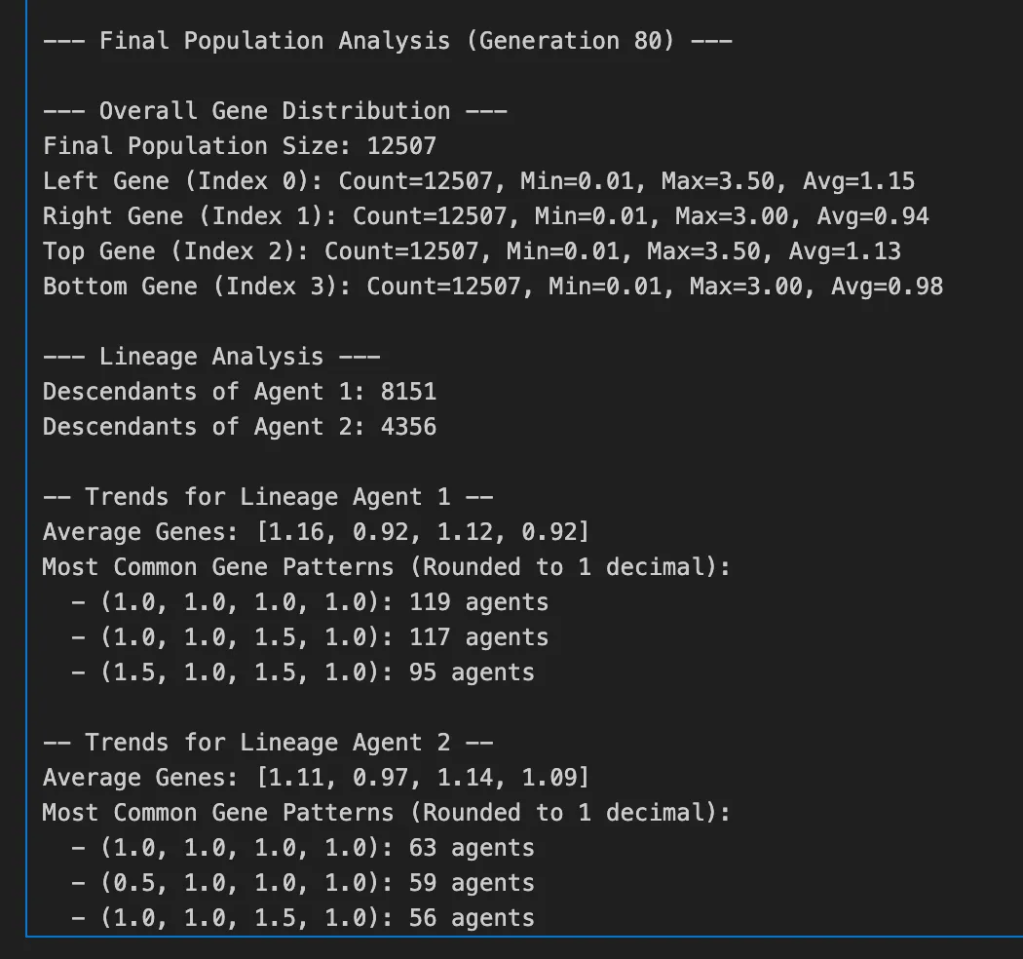The image size is (1023, 959).
Task: Click the Lineage Analysis heading
Action: pyautogui.click(x=211, y=357)
